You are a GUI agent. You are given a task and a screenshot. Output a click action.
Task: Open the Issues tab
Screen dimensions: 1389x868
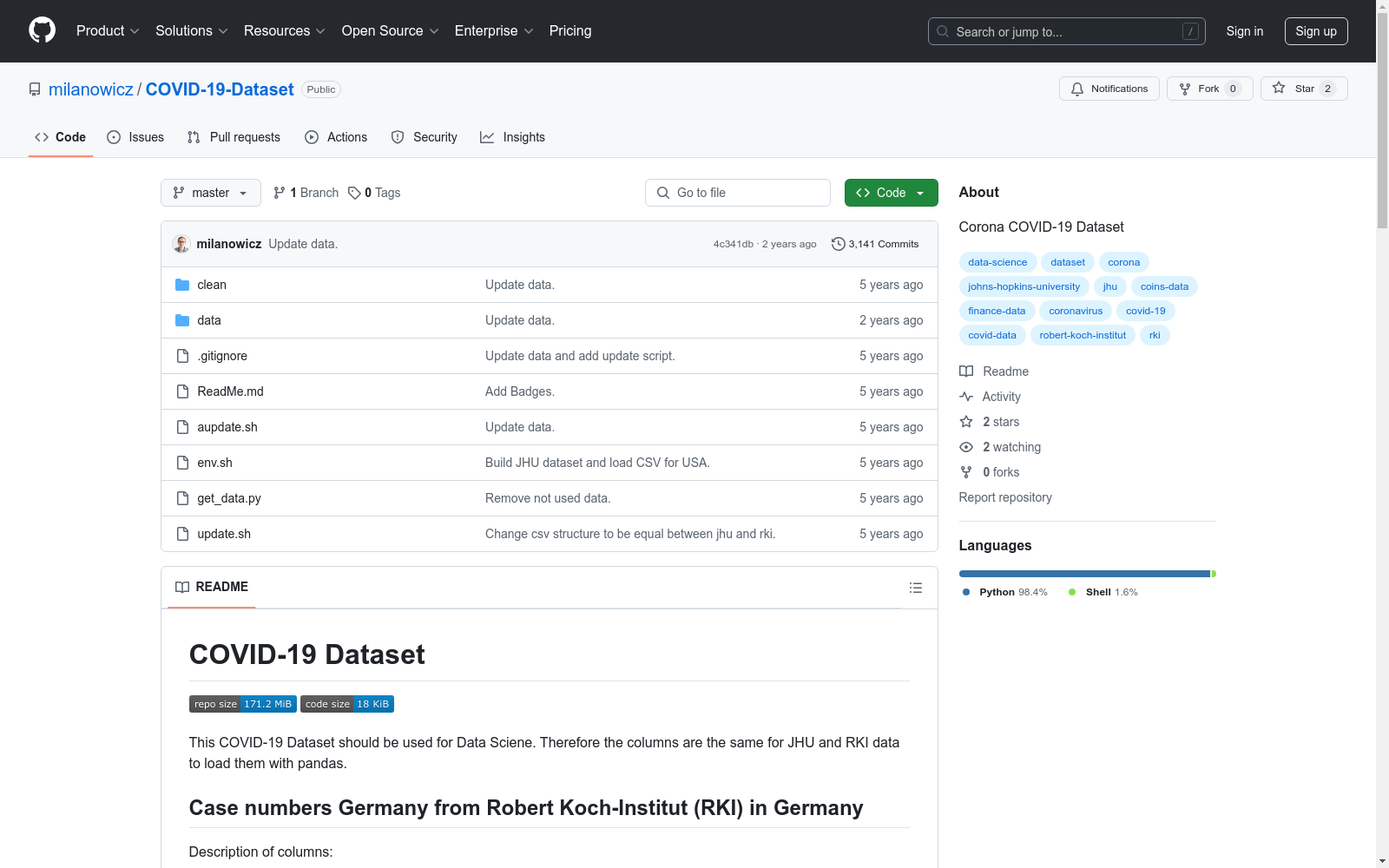coord(135,137)
